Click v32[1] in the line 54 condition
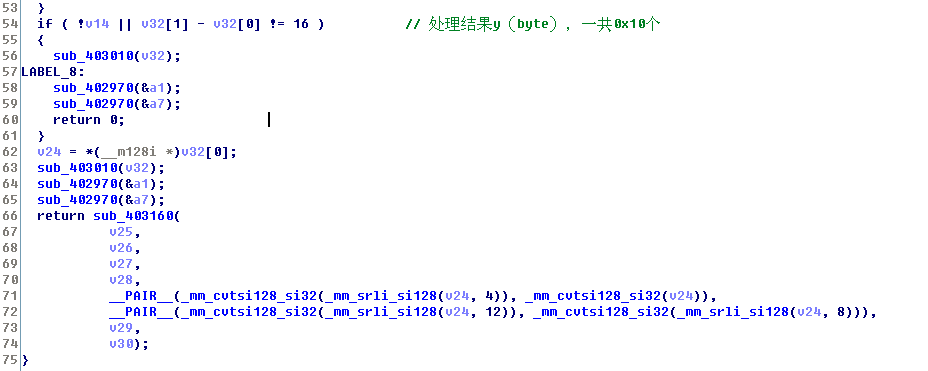This screenshot has width=928, height=371. coord(165,24)
